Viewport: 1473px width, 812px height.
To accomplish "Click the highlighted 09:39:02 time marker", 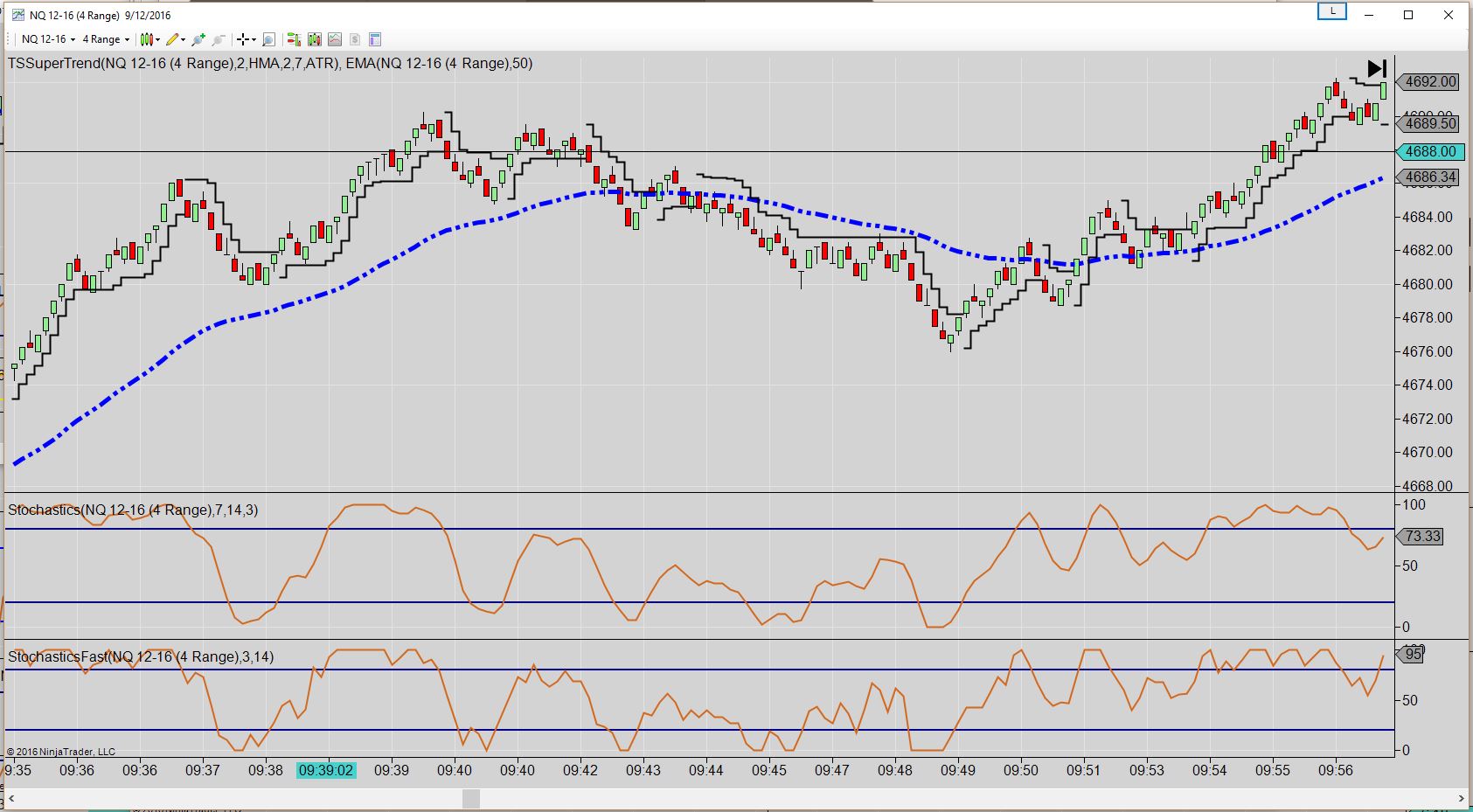I will pyautogui.click(x=326, y=770).
